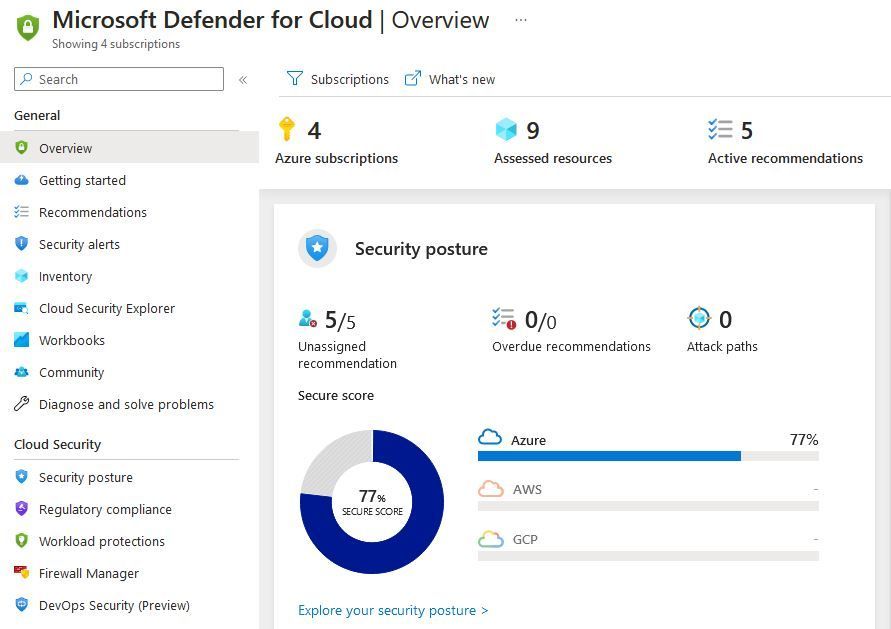Click into the Search field
Screen dimensions: 891x629
point(119,79)
